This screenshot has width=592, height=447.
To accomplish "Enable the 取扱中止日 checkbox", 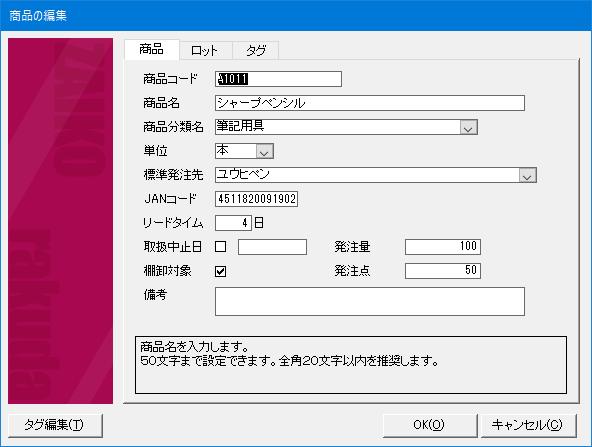I will pos(220,247).
